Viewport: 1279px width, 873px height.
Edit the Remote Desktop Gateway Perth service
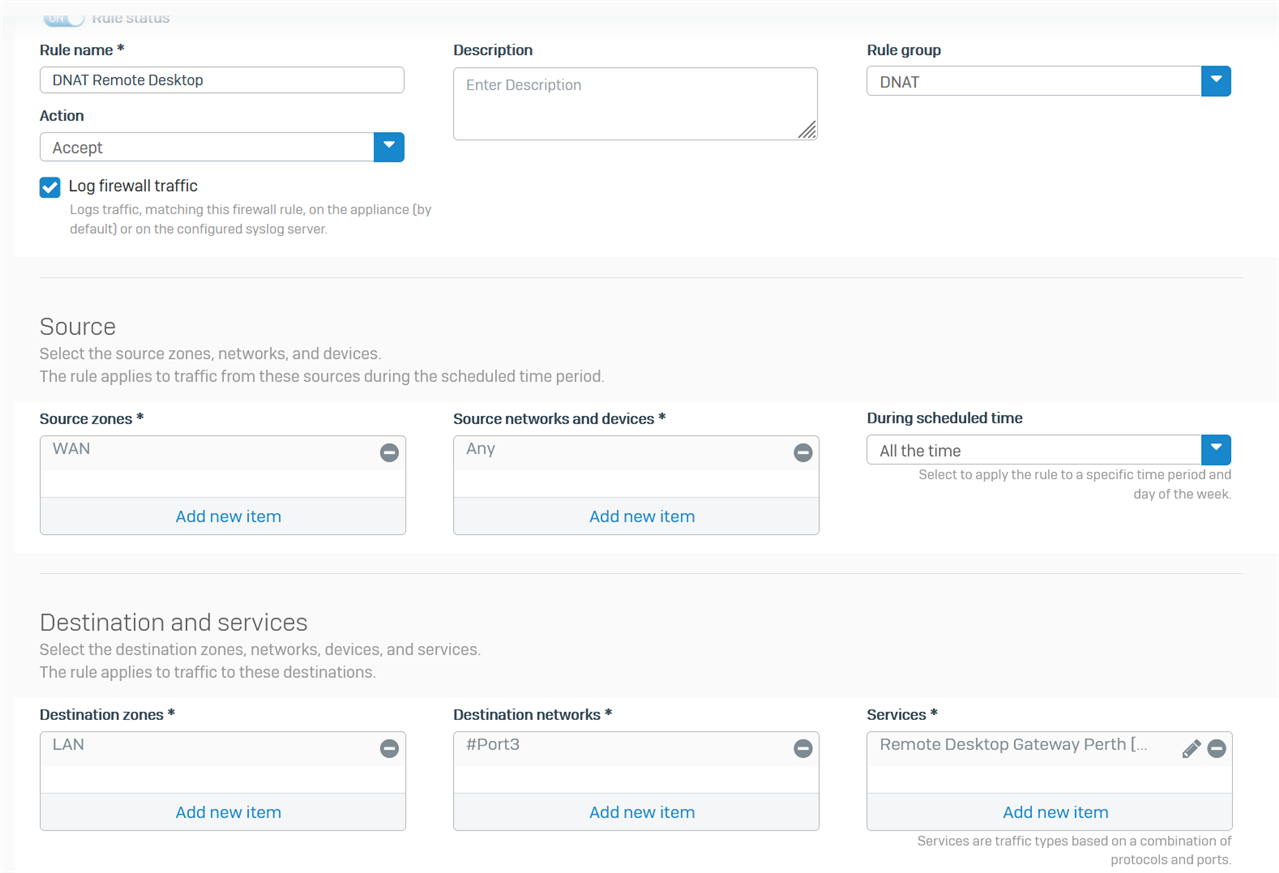pos(1191,748)
